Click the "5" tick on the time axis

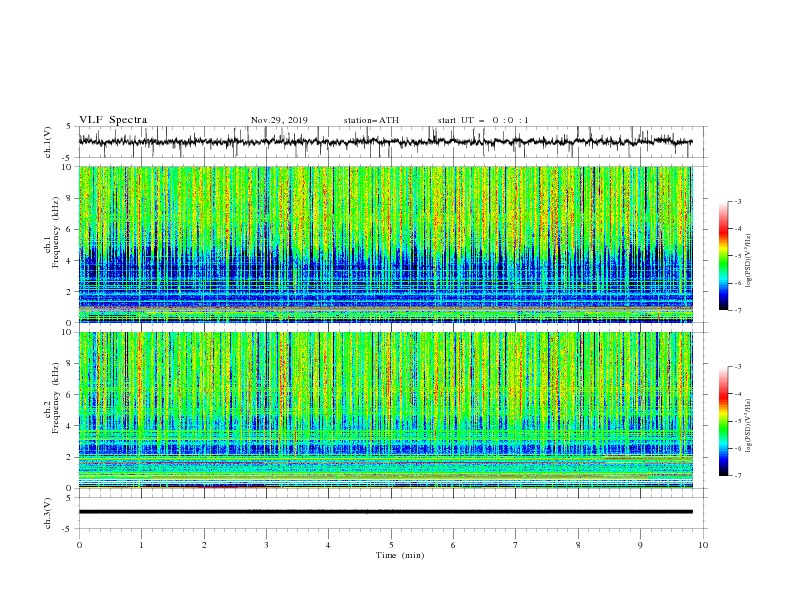click(391, 545)
